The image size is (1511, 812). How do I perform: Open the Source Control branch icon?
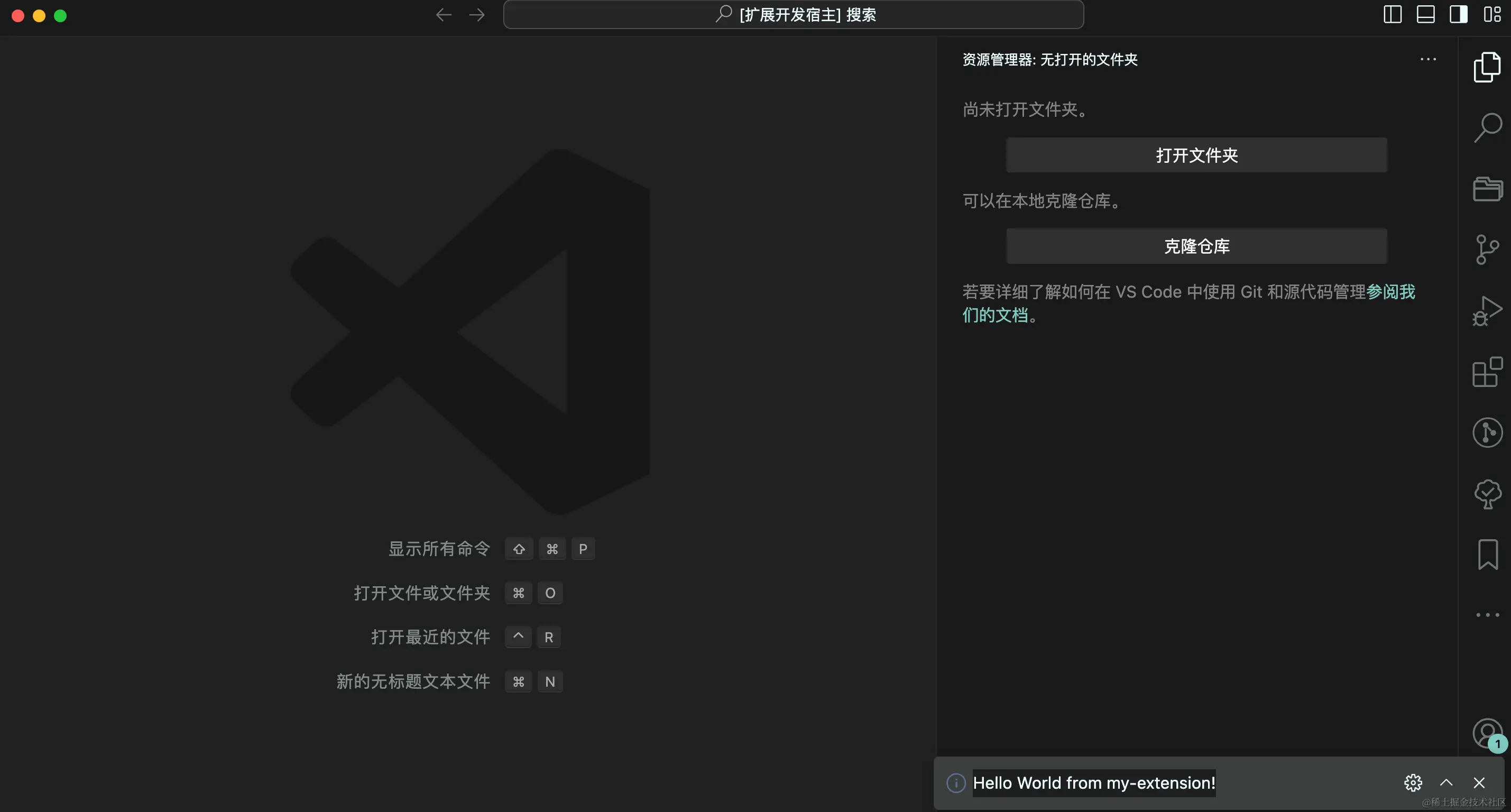coord(1487,250)
